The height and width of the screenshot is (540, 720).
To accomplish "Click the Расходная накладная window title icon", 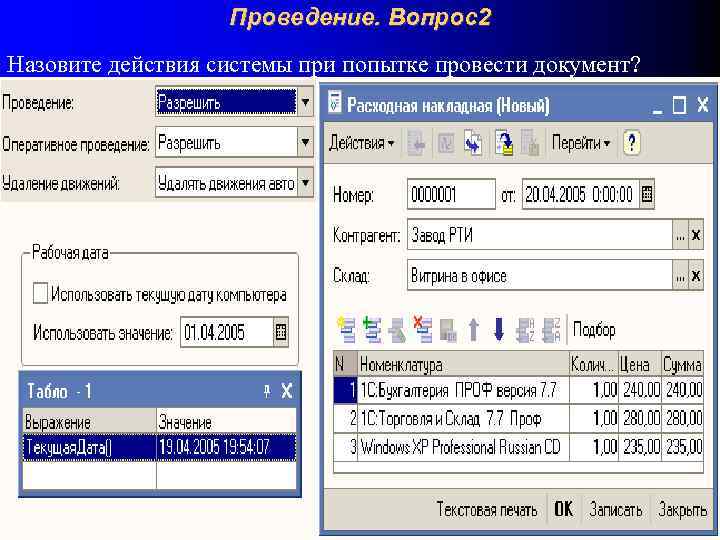I will [335, 103].
